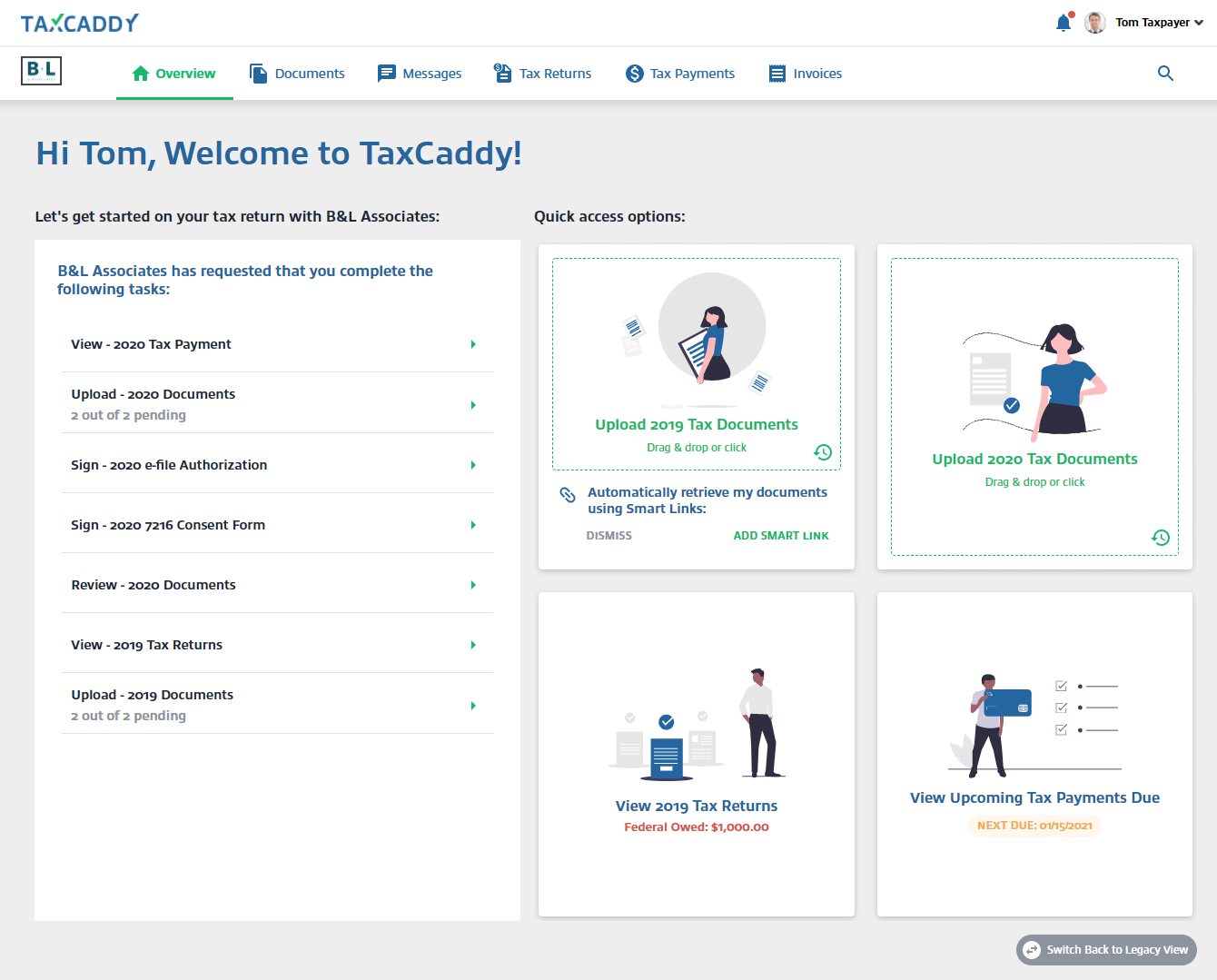Expand the Sign - 2020 7216 Consent Form arrow
1217x980 pixels.
click(473, 525)
